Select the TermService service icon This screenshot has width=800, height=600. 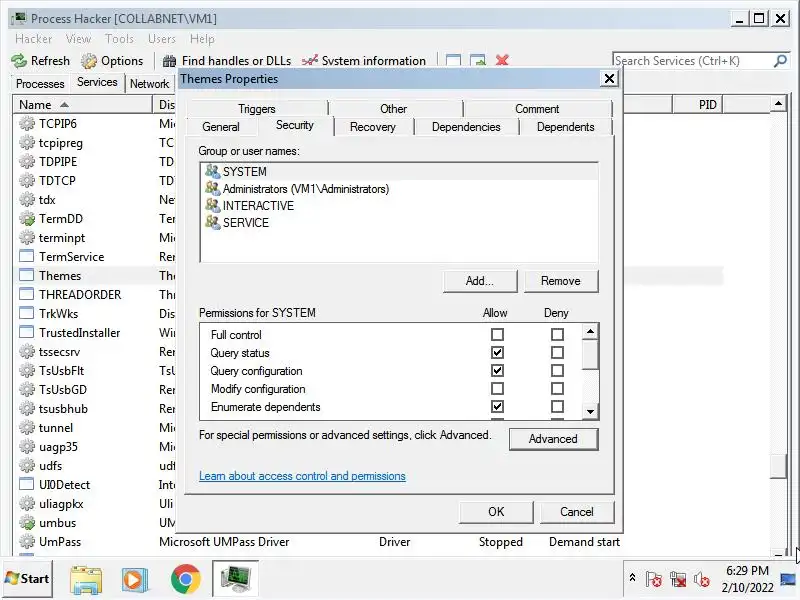[27, 256]
